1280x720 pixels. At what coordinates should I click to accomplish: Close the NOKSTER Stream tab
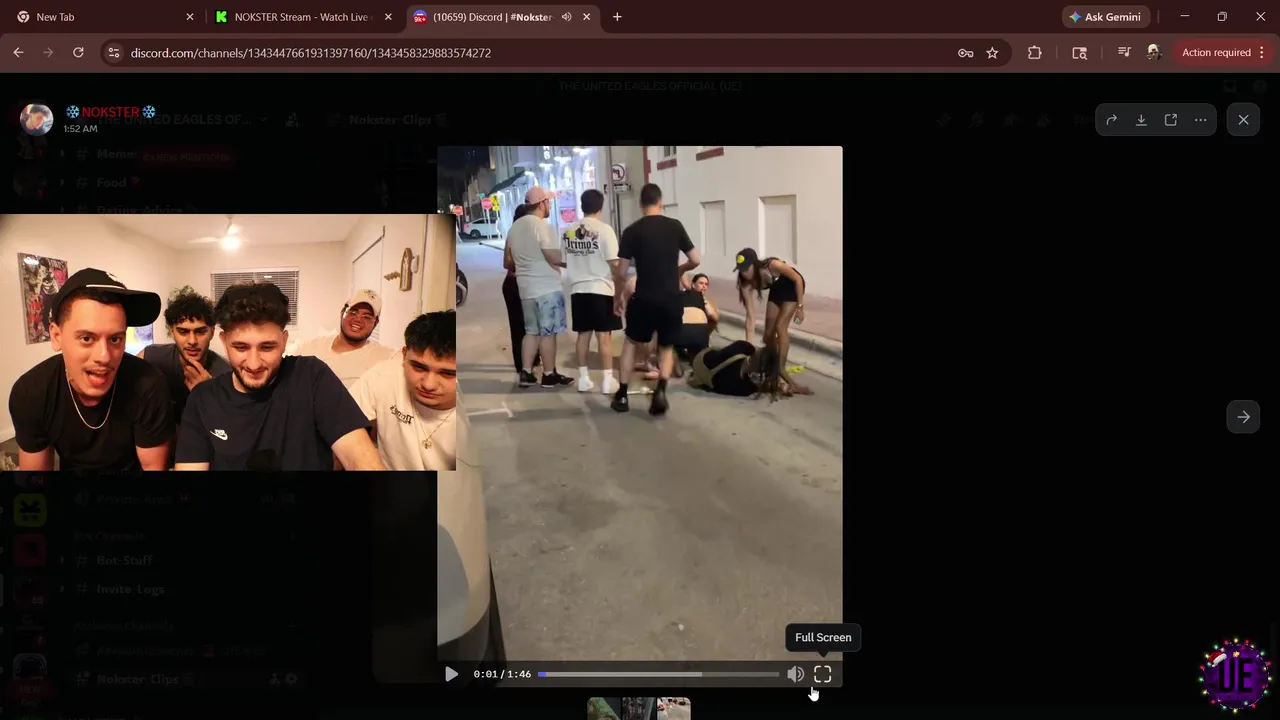[x=388, y=17]
